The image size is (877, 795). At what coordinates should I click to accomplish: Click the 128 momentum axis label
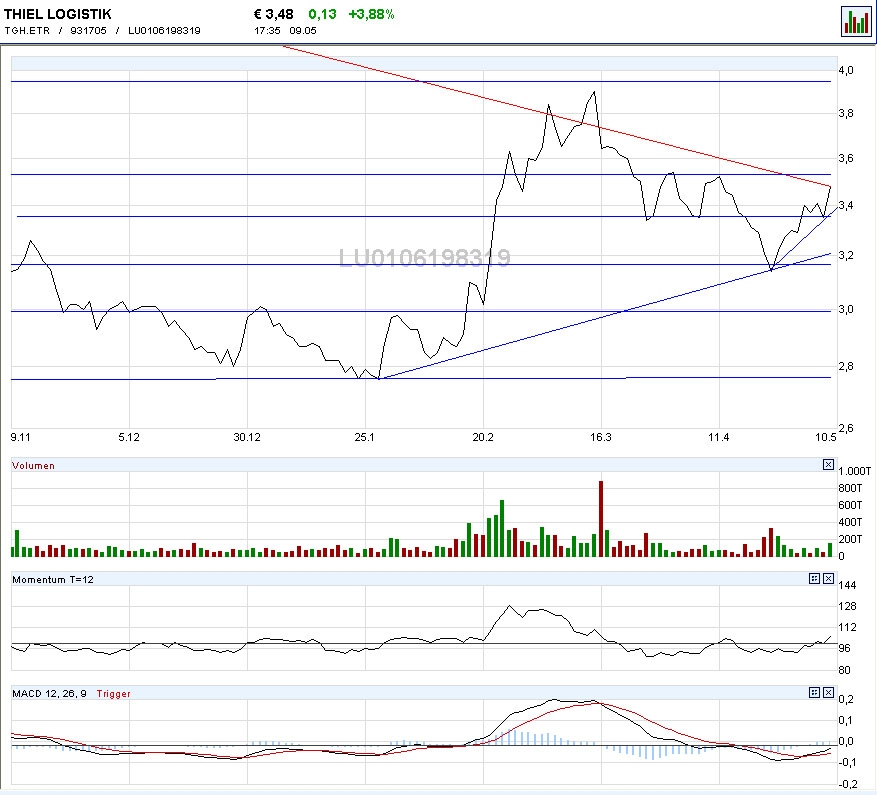847,606
